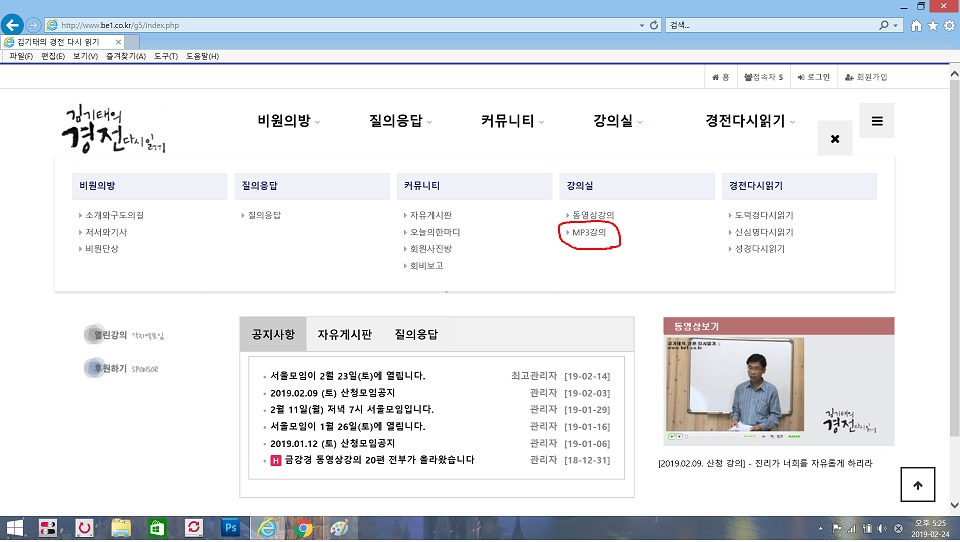Open the browser home icon
The width and height of the screenshot is (960, 542).
[916, 25]
